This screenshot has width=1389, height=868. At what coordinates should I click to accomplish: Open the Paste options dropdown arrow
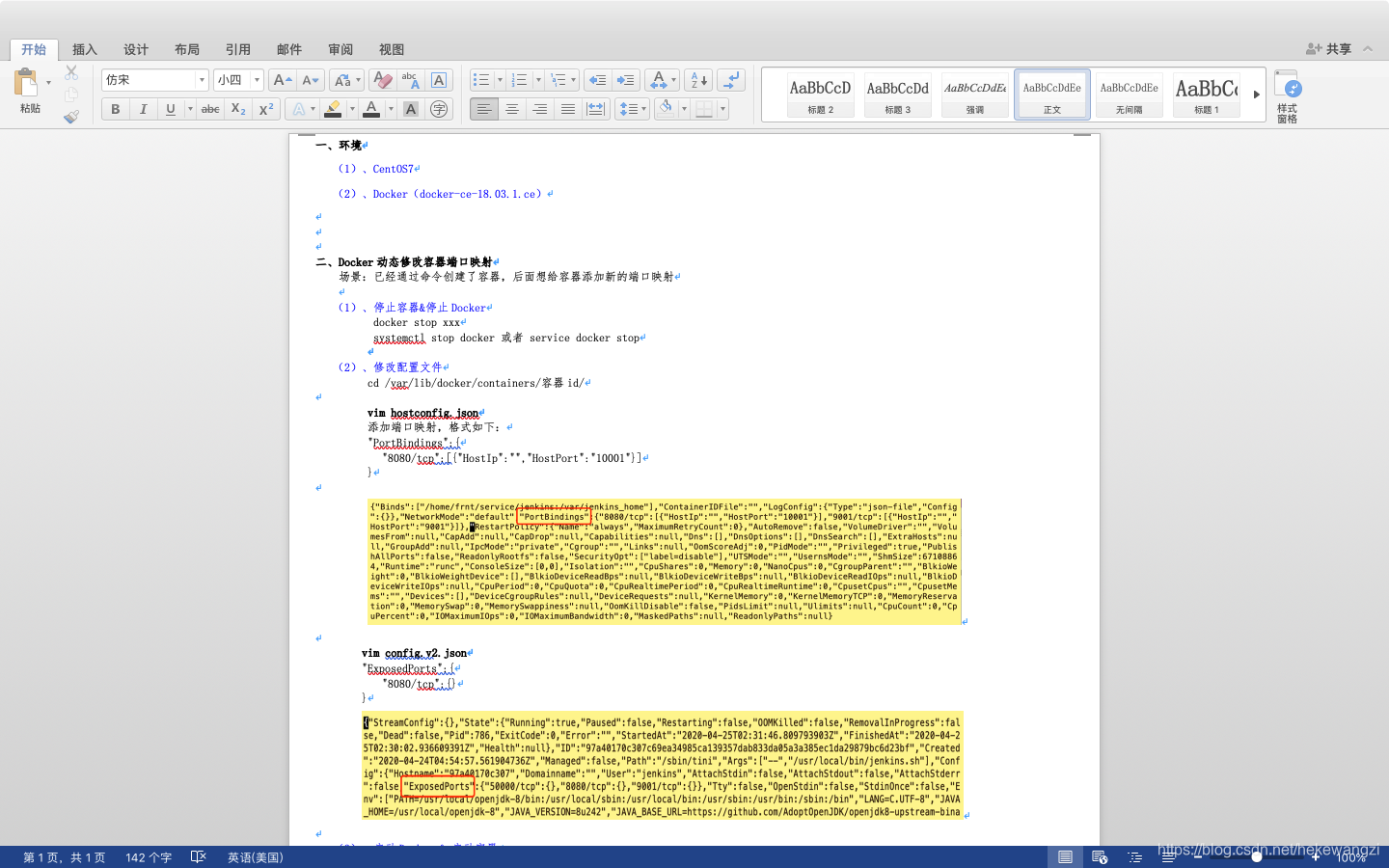pyautogui.click(x=48, y=83)
